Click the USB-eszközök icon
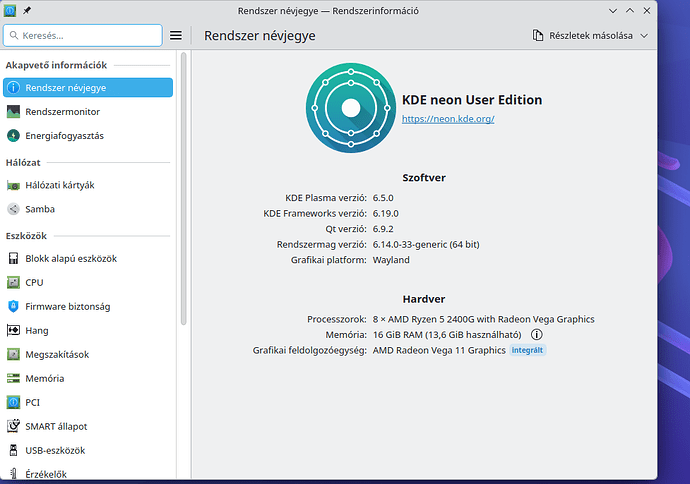This screenshot has width=690, height=484. click(14, 450)
